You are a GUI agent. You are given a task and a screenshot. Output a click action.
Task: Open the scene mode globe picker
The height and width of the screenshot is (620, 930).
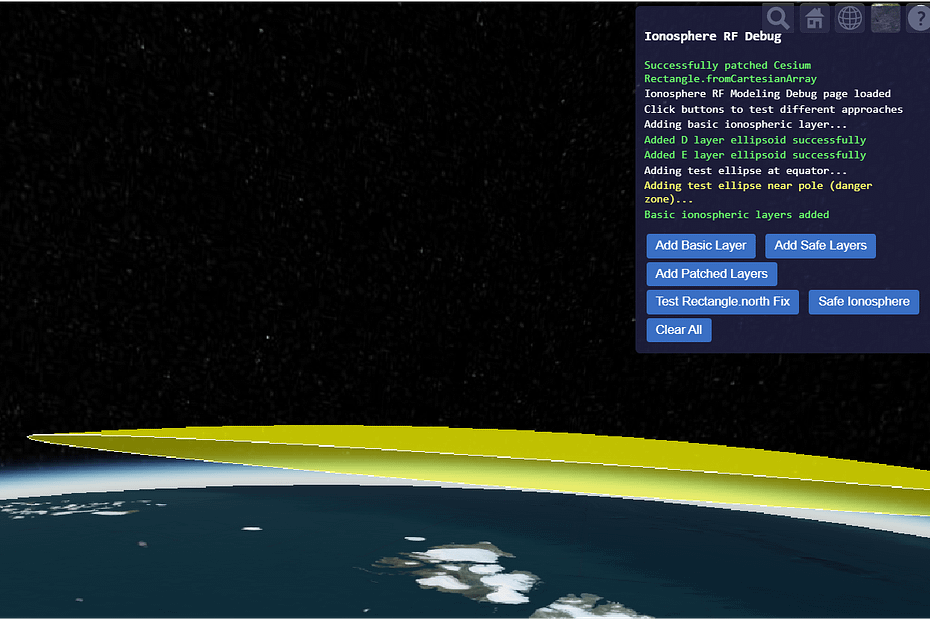(x=850, y=18)
